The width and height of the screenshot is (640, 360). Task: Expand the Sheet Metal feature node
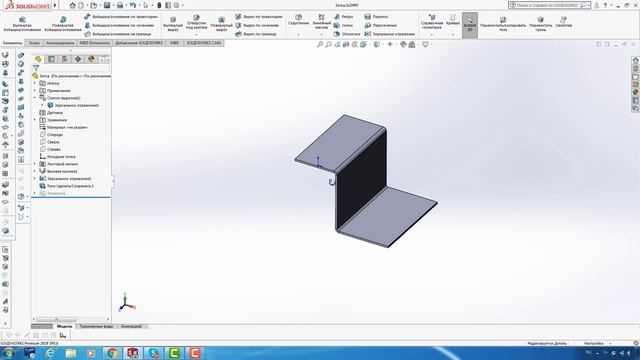point(35,164)
